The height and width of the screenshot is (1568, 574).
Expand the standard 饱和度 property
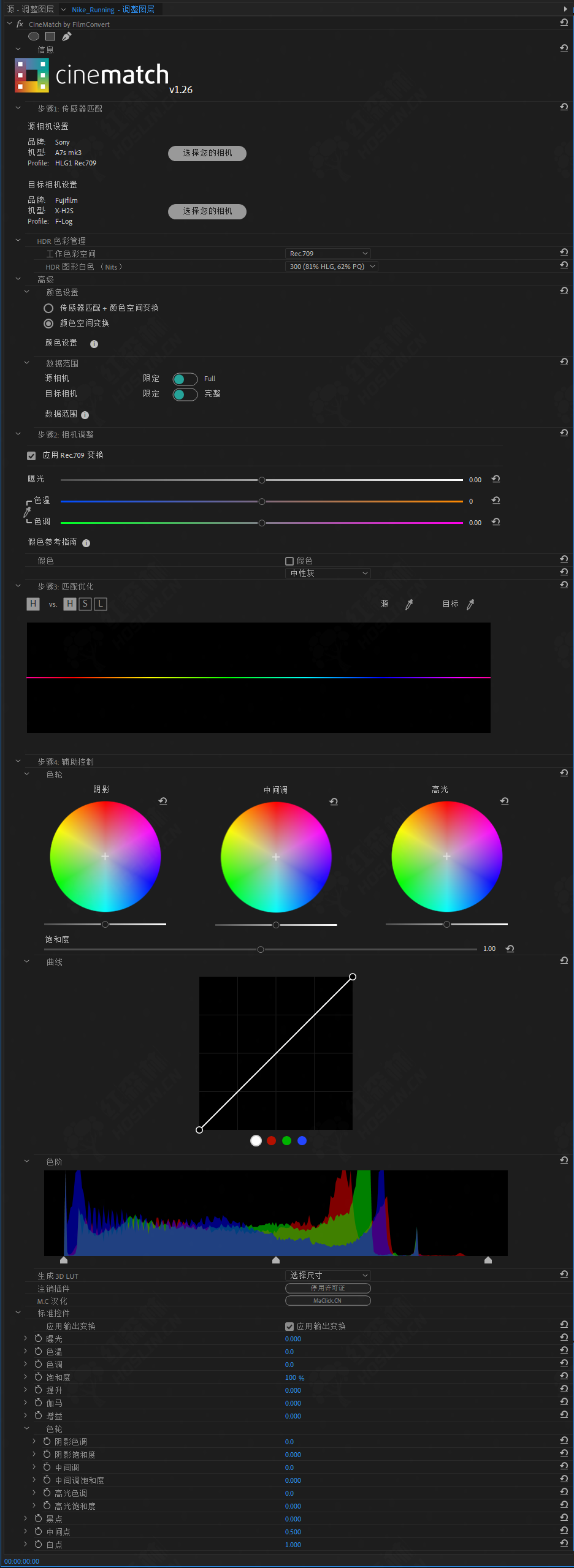pyautogui.click(x=26, y=1377)
